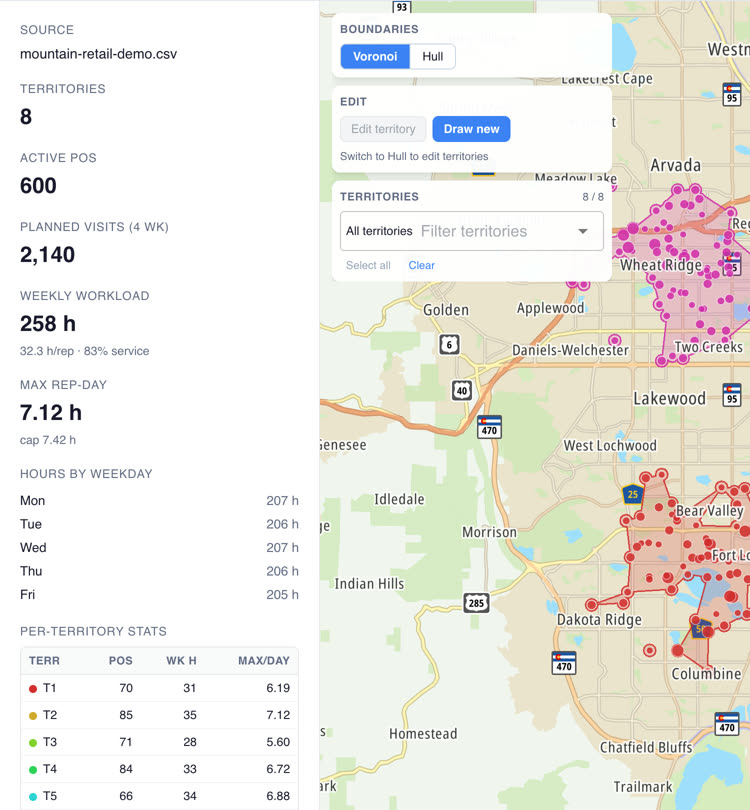Click the T2 yellow color dot
750x810 pixels.
[33, 715]
